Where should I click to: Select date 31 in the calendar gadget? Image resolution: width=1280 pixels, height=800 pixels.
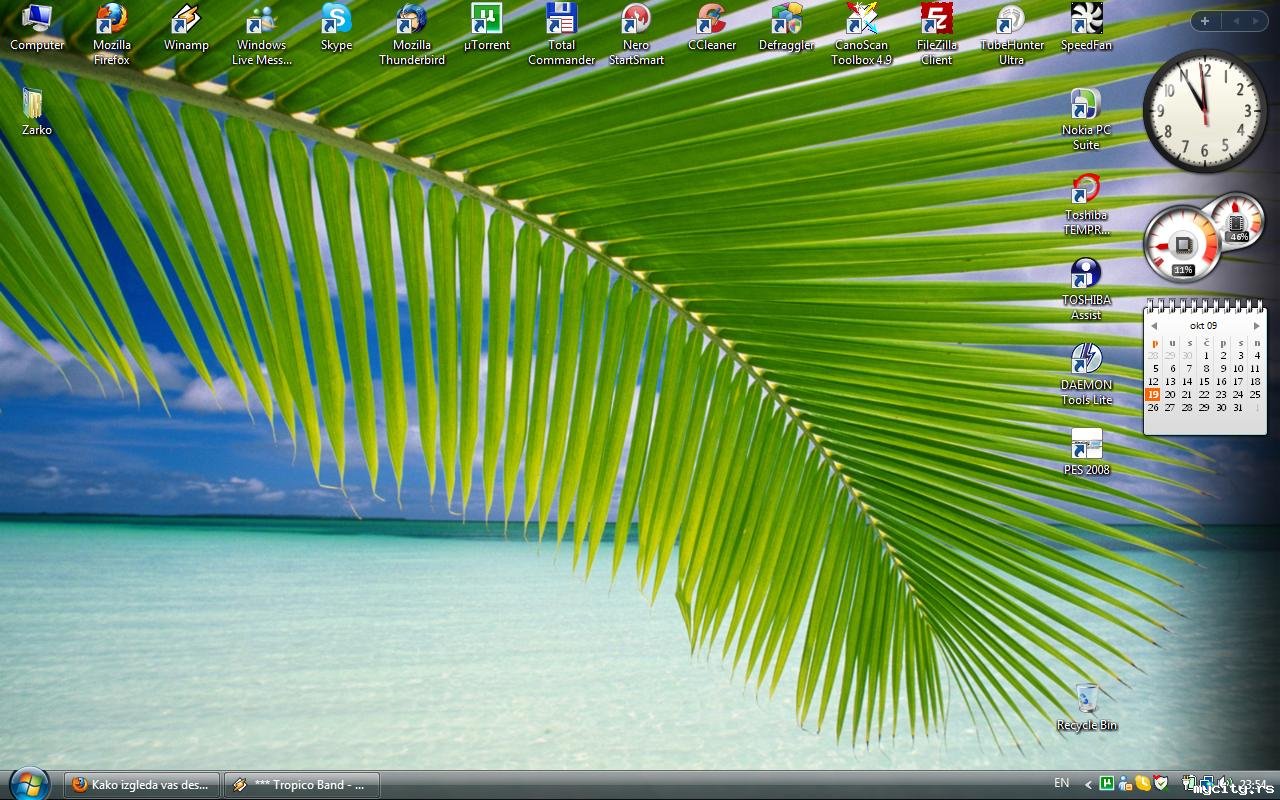click(x=1238, y=407)
